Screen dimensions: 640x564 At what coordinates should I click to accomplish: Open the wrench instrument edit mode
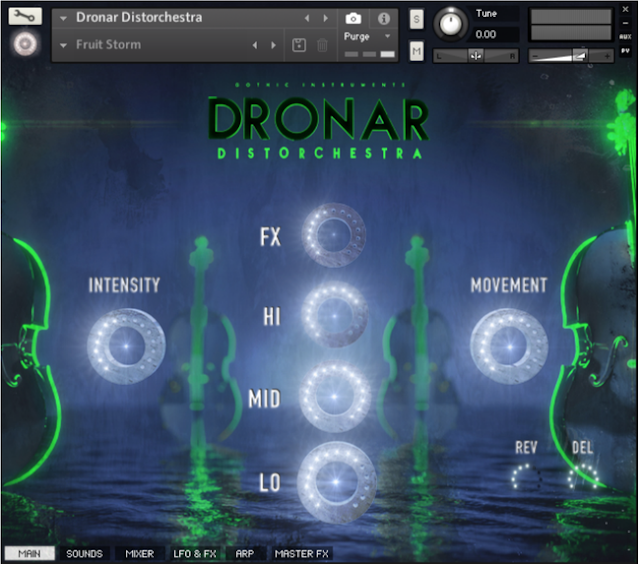24,16
